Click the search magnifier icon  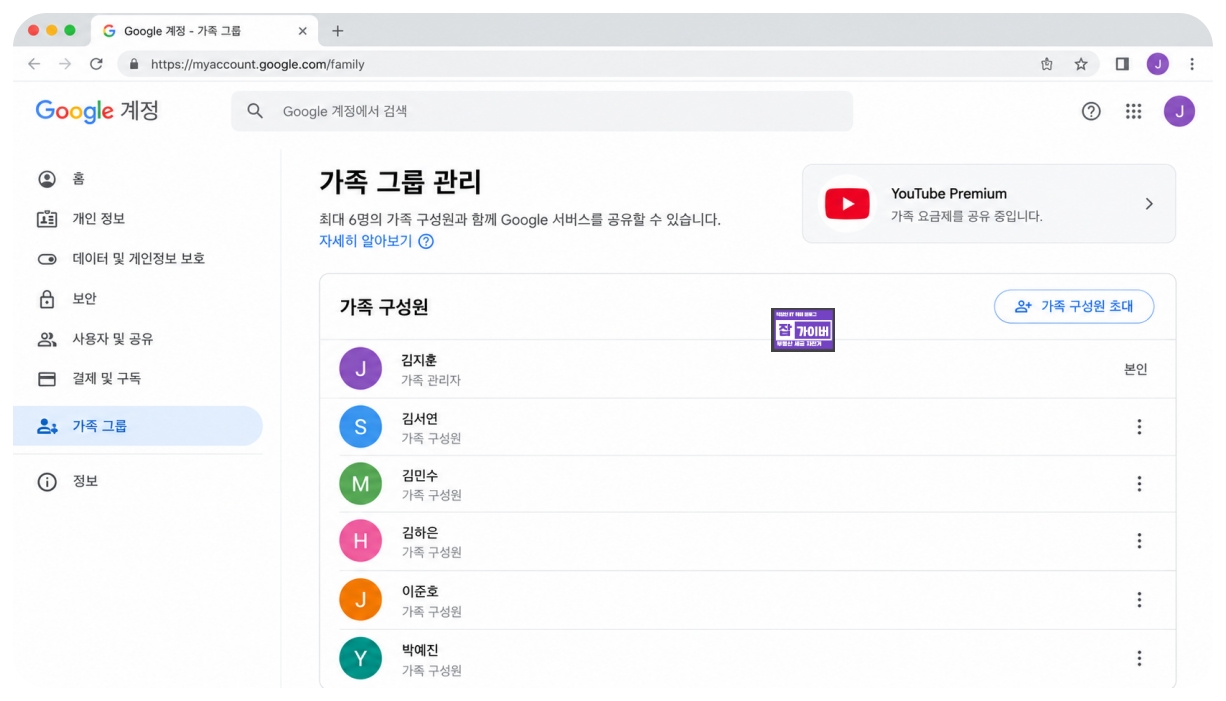(x=255, y=111)
